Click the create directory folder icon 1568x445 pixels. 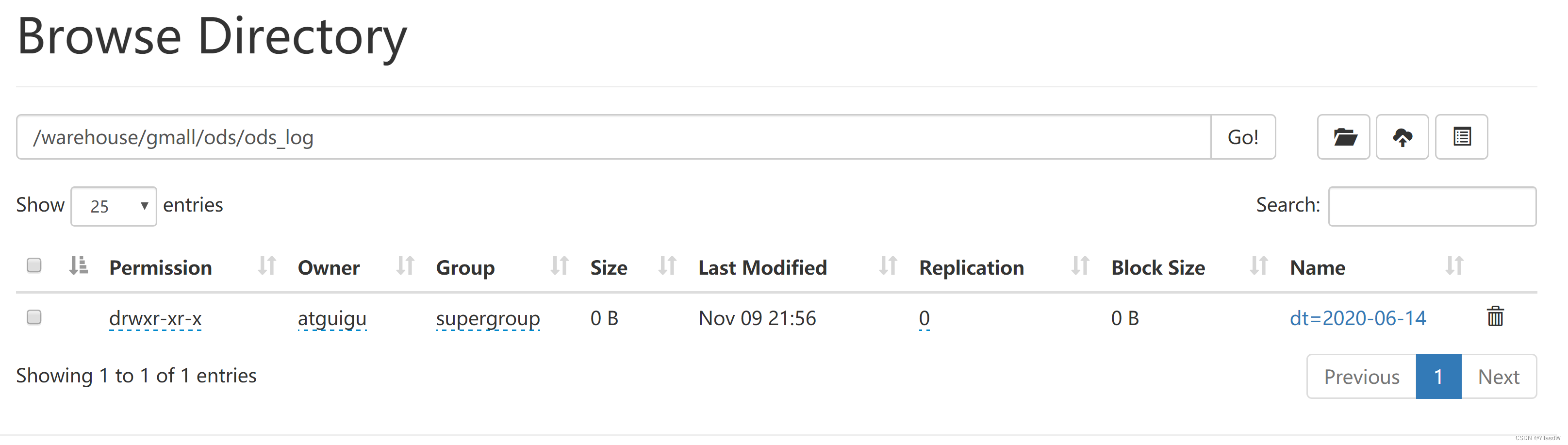click(x=1343, y=137)
